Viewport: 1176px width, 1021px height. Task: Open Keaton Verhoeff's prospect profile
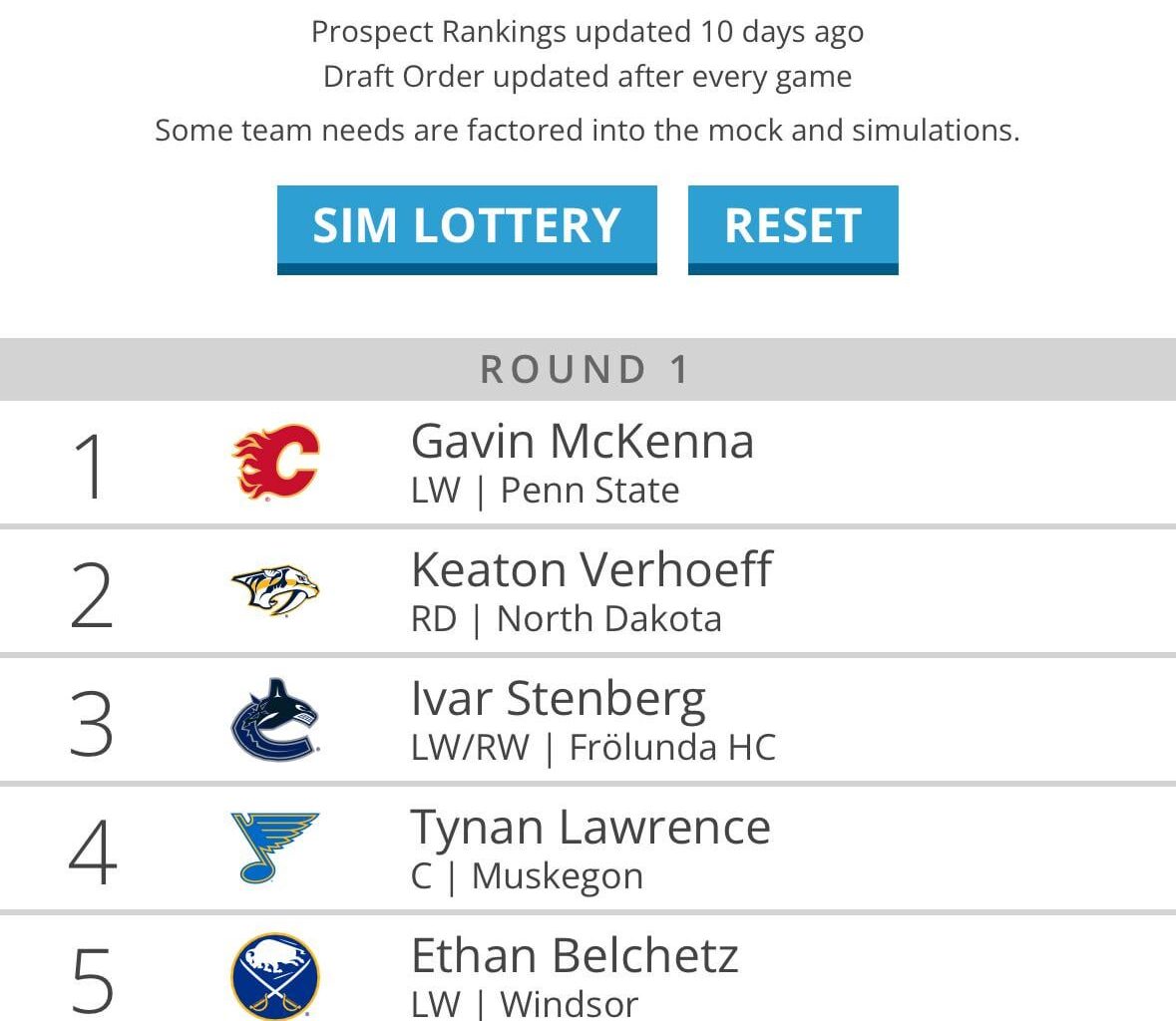point(592,569)
